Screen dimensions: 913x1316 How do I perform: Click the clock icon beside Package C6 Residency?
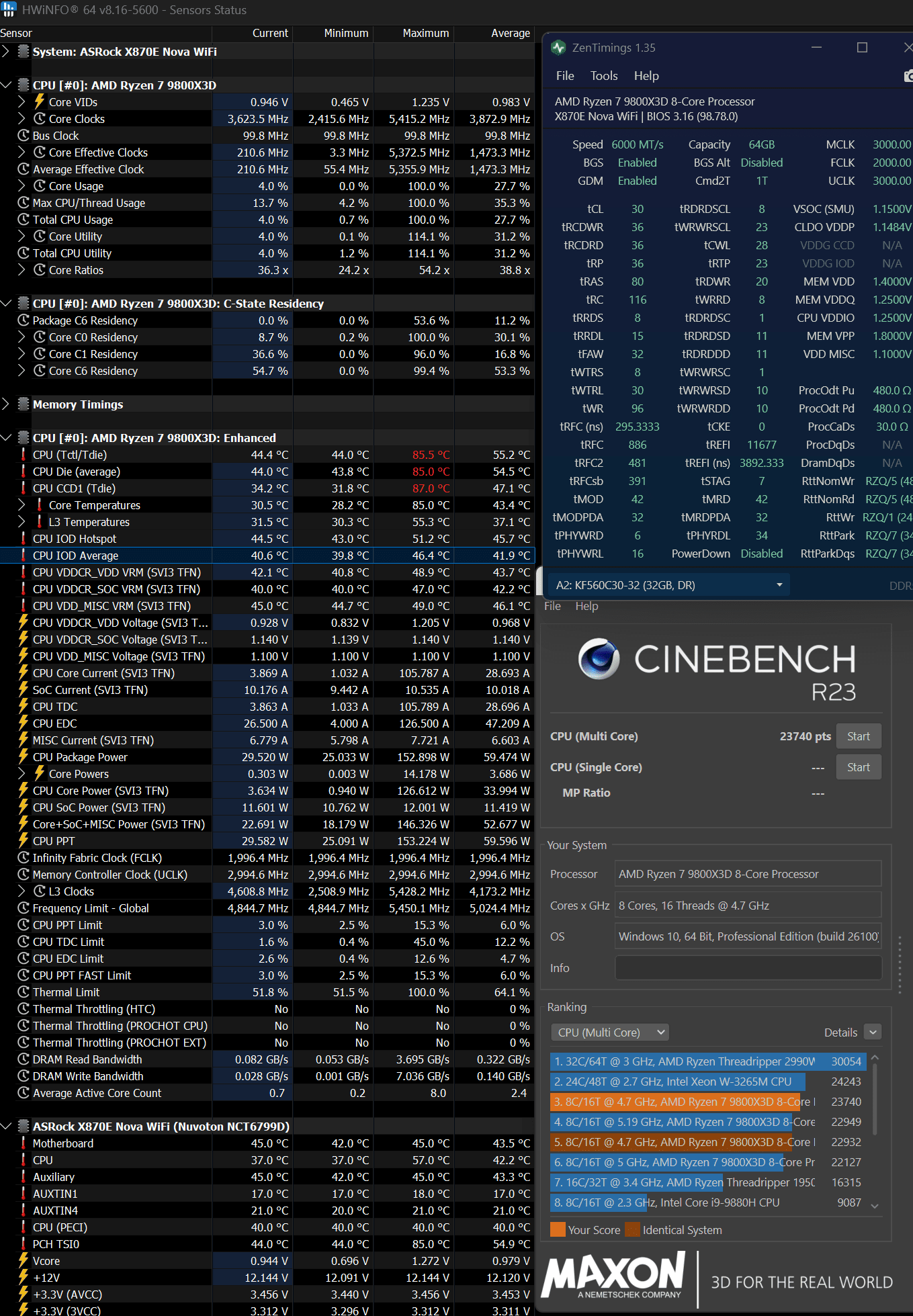(x=24, y=320)
